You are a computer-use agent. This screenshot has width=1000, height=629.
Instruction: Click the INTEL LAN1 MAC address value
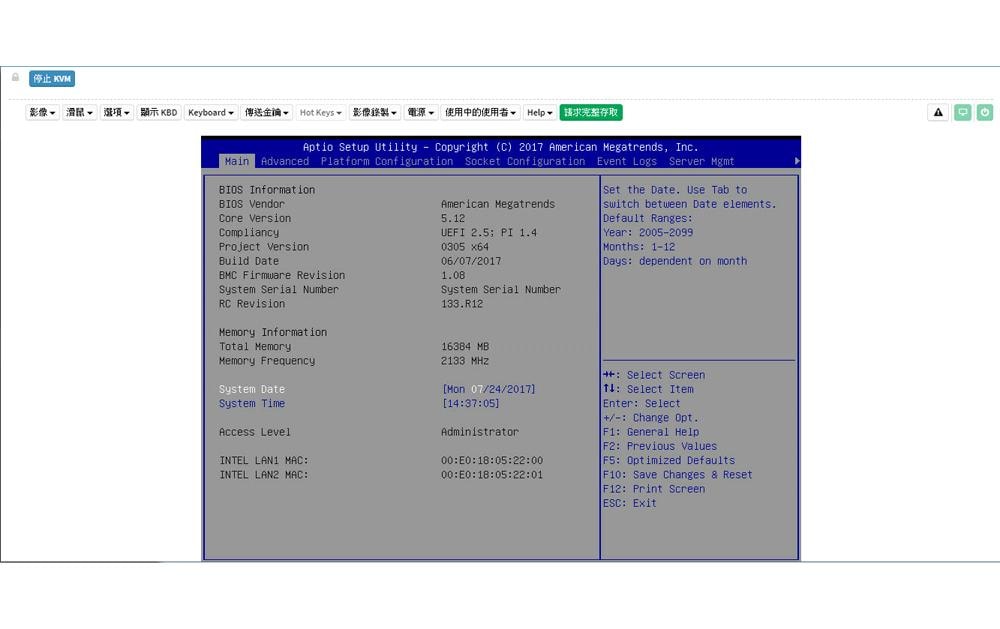click(492, 460)
